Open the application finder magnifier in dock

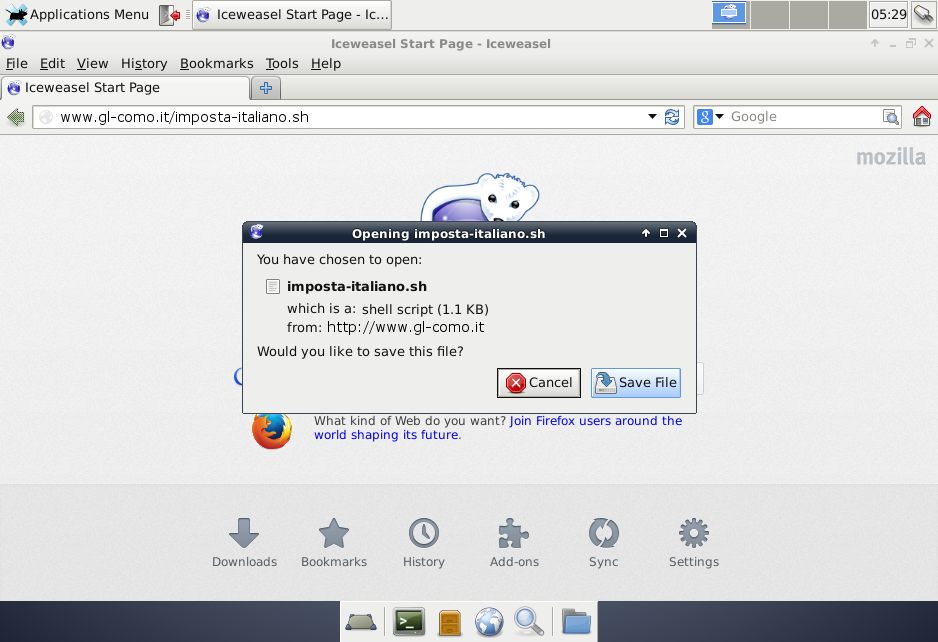[529, 622]
